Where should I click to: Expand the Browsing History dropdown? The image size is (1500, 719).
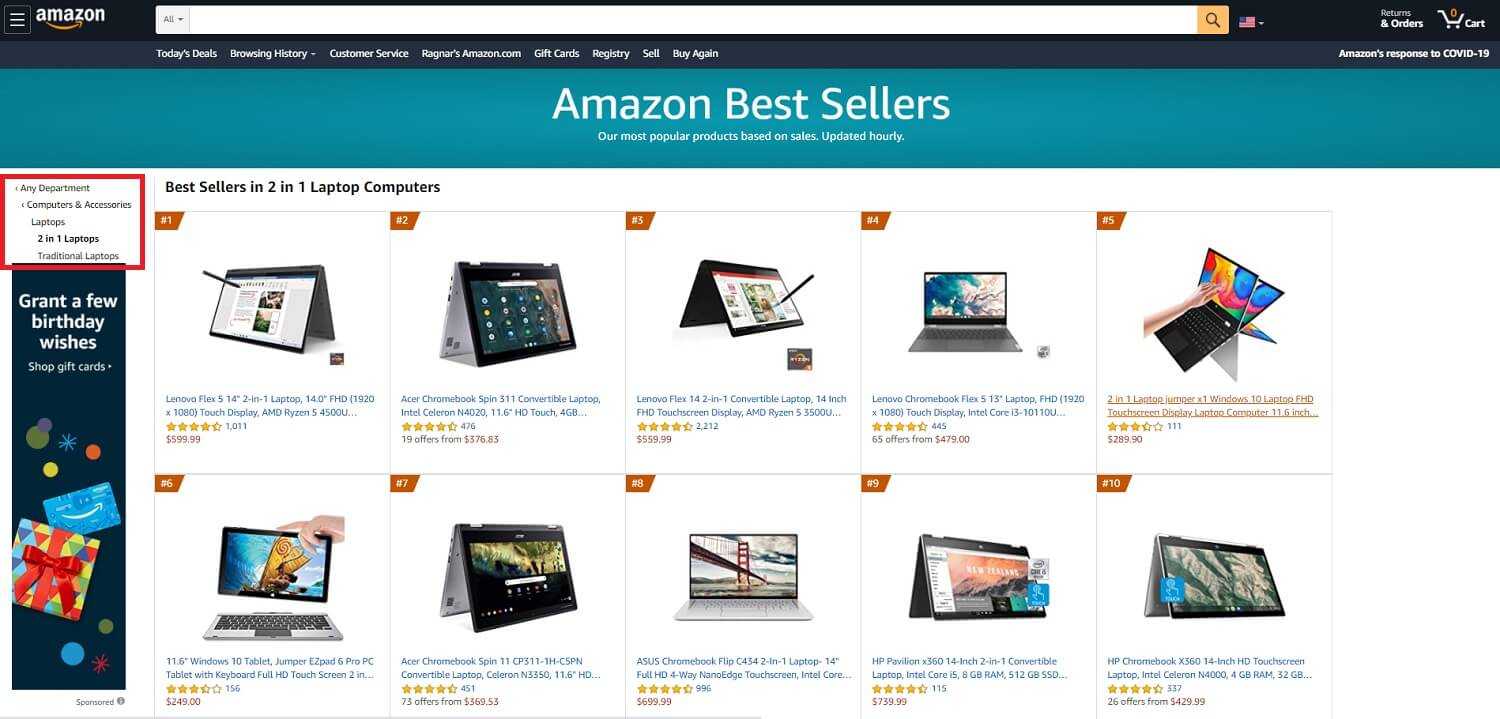point(272,54)
